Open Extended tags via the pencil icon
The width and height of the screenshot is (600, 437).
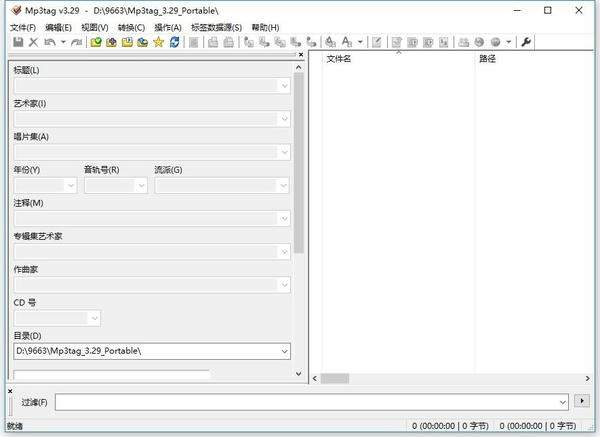377,42
